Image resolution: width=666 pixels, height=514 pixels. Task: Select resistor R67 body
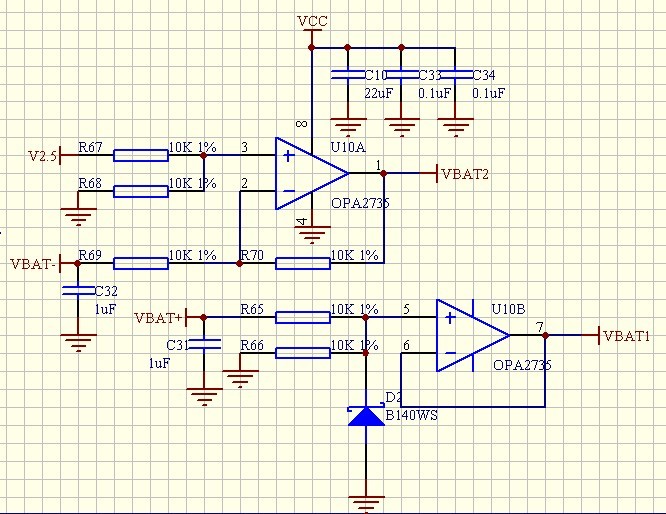click(141, 155)
